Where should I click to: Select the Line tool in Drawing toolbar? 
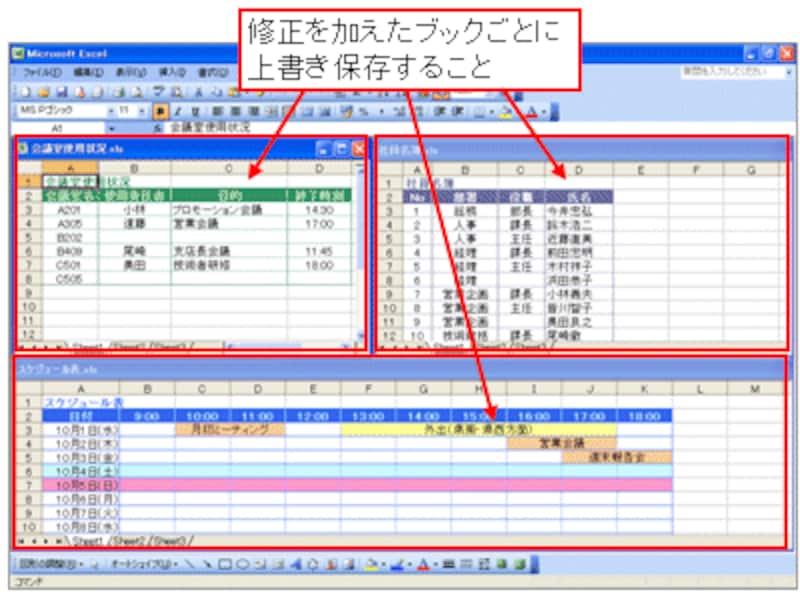tap(190, 564)
